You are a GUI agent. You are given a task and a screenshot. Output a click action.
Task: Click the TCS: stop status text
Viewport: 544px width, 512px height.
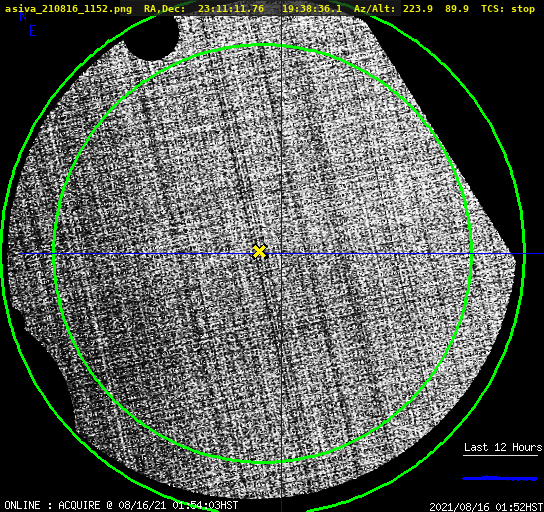tap(508, 9)
